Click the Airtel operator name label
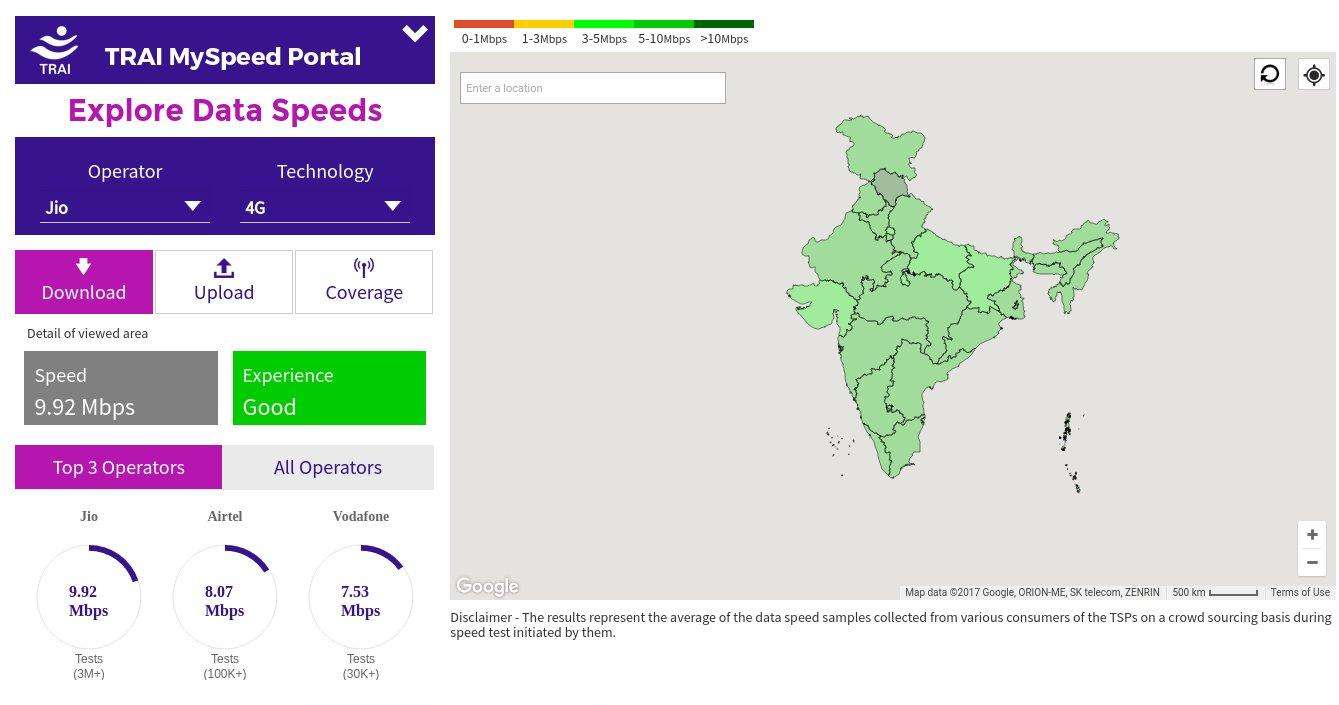The height and width of the screenshot is (705, 1339). pos(225,517)
